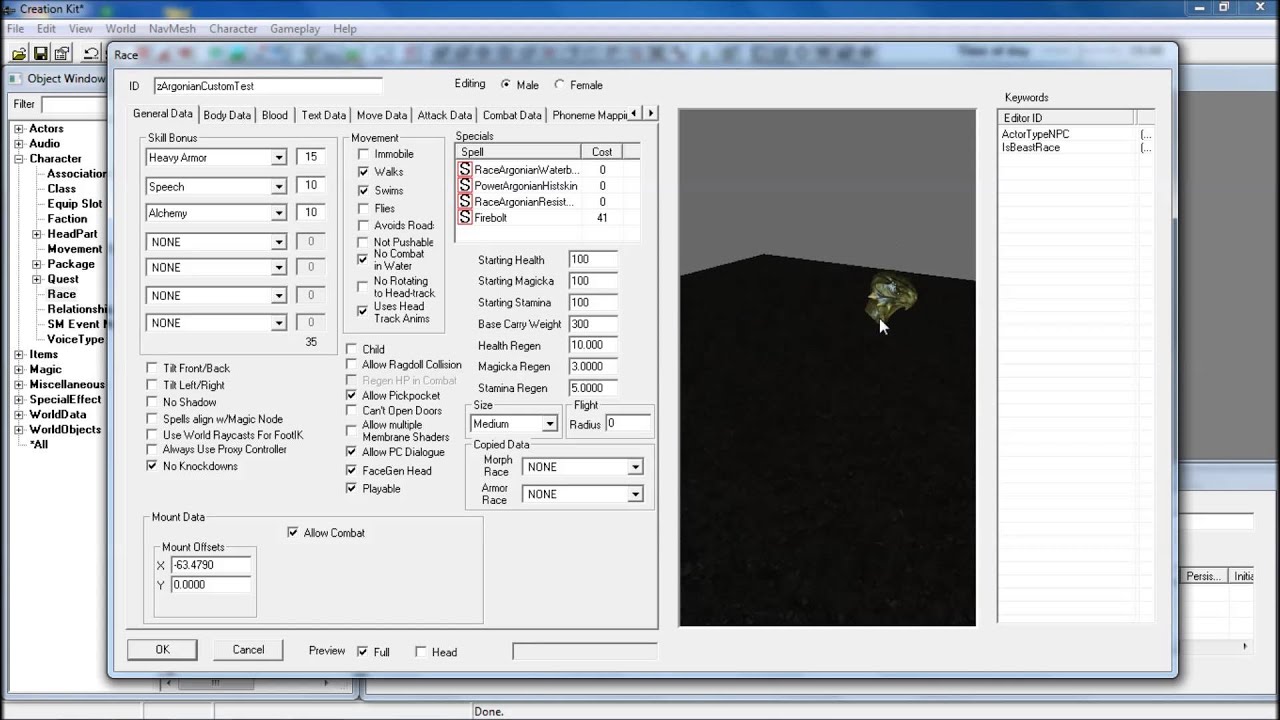Select the VoiceType tree item
Viewport: 1280px width, 720px height.
(76, 339)
